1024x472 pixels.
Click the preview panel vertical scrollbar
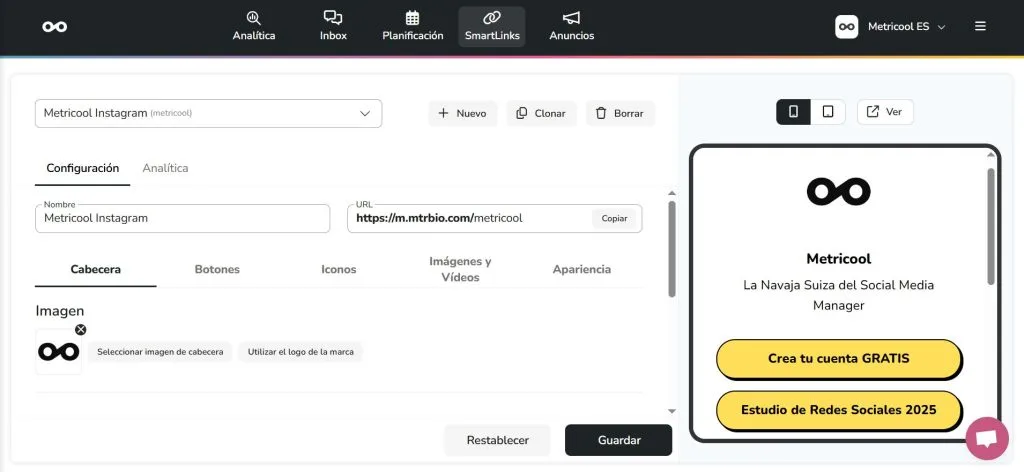[991, 225]
